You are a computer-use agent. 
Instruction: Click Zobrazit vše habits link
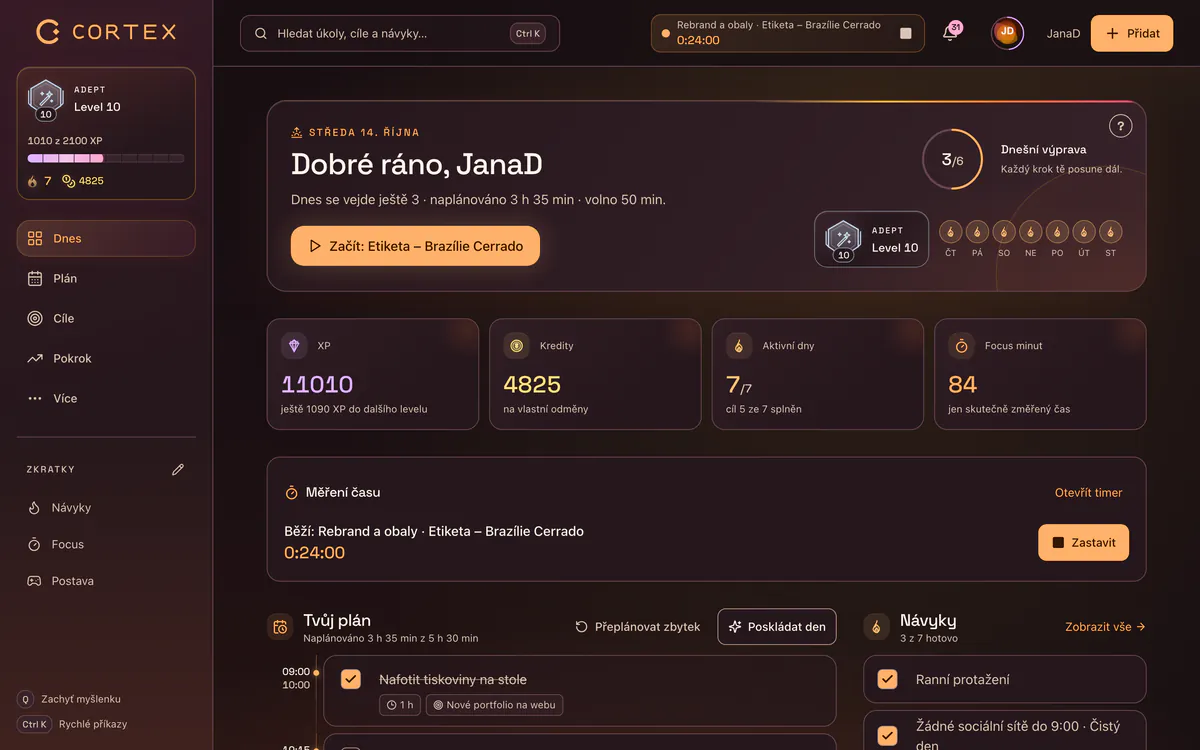1105,627
